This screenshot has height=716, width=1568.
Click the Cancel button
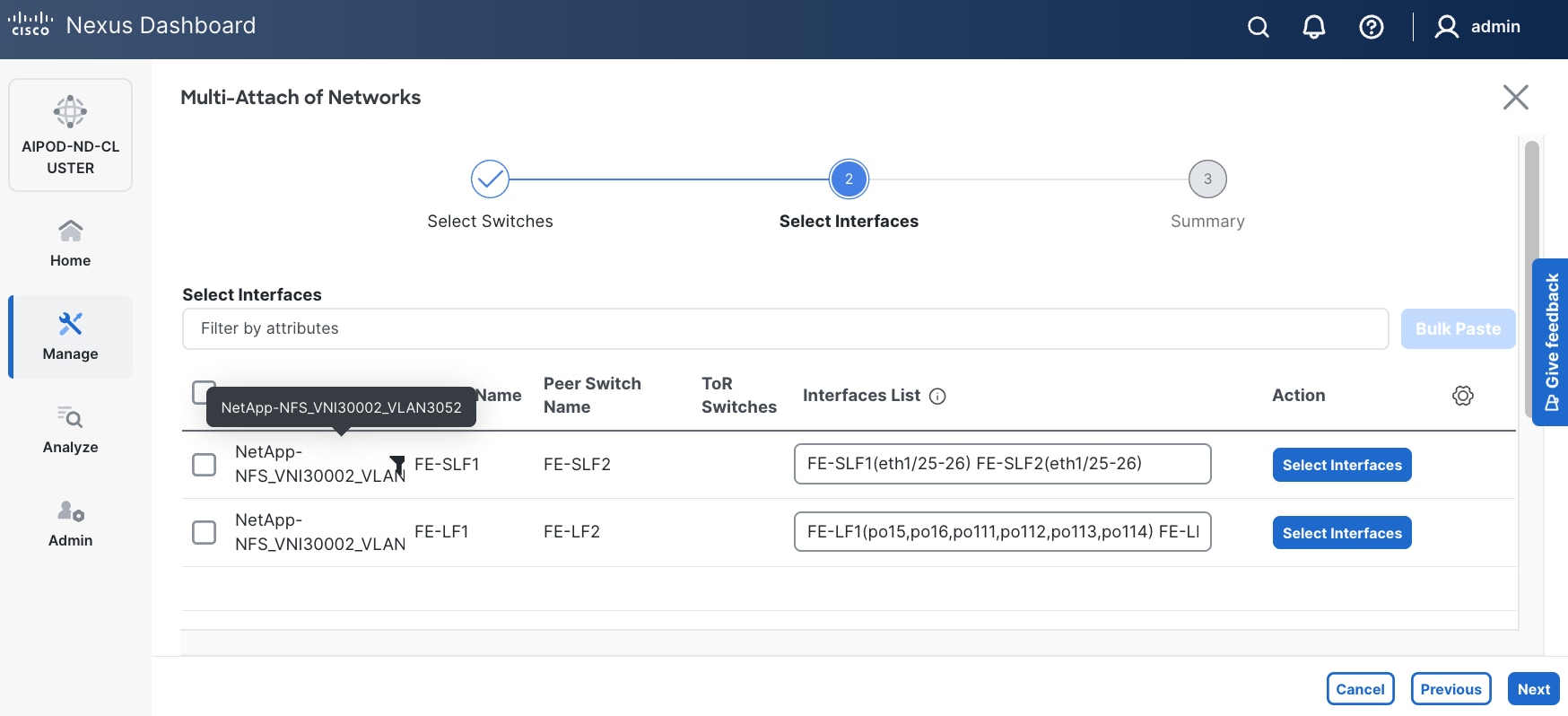[1360, 689]
